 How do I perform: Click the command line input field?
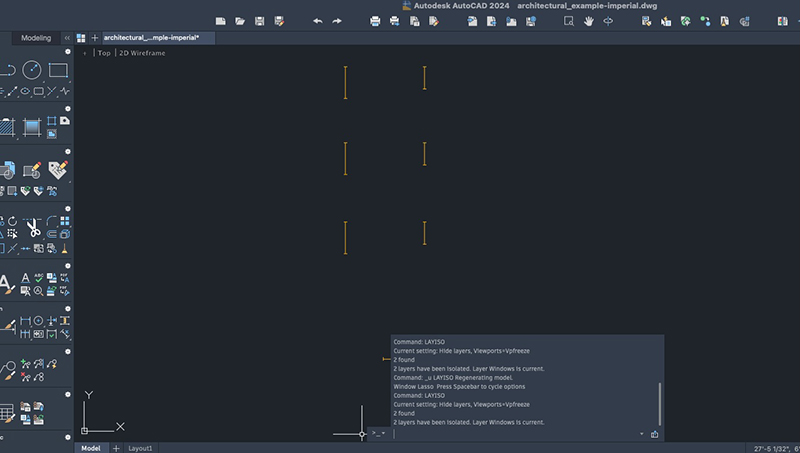click(510, 434)
